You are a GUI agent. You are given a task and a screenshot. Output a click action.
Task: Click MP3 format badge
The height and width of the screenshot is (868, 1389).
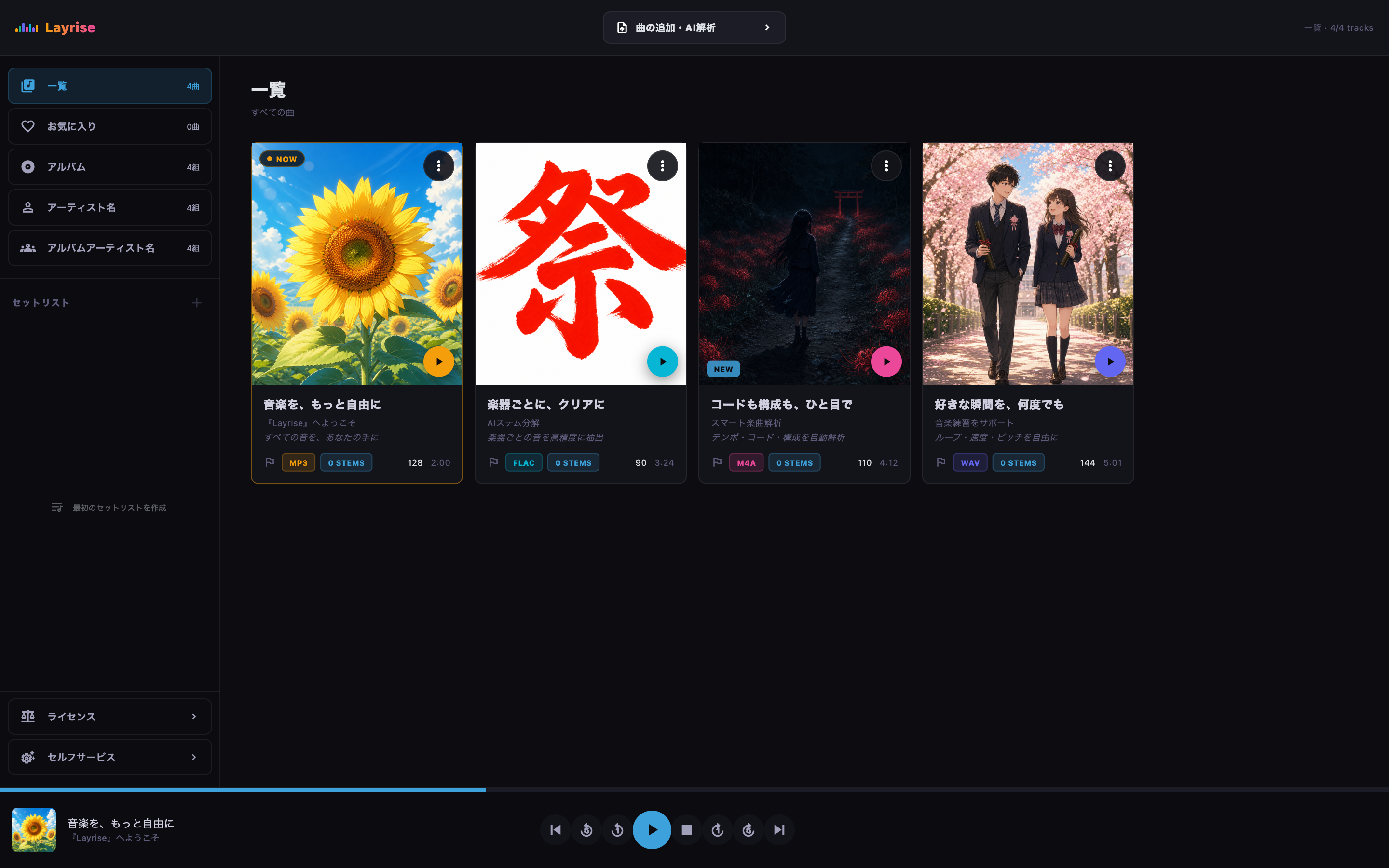click(299, 463)
